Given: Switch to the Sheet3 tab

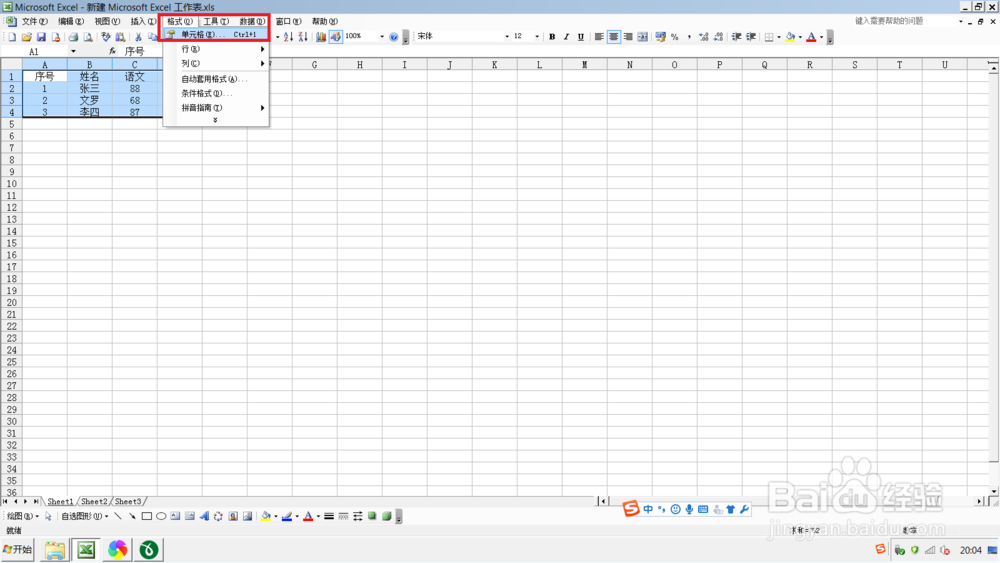Looking at the screenshot, I should (128, 502).
